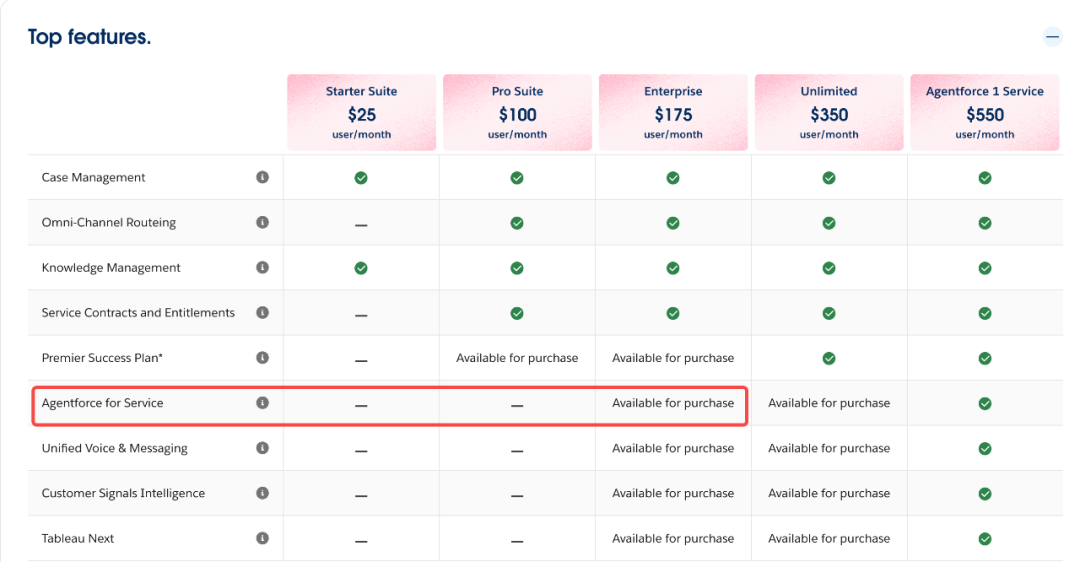This screenshot has height=562, width=1080.
Task: Open info tooltip for Knowledge Management
Action: pyautogui.click(x=262, y=267)
